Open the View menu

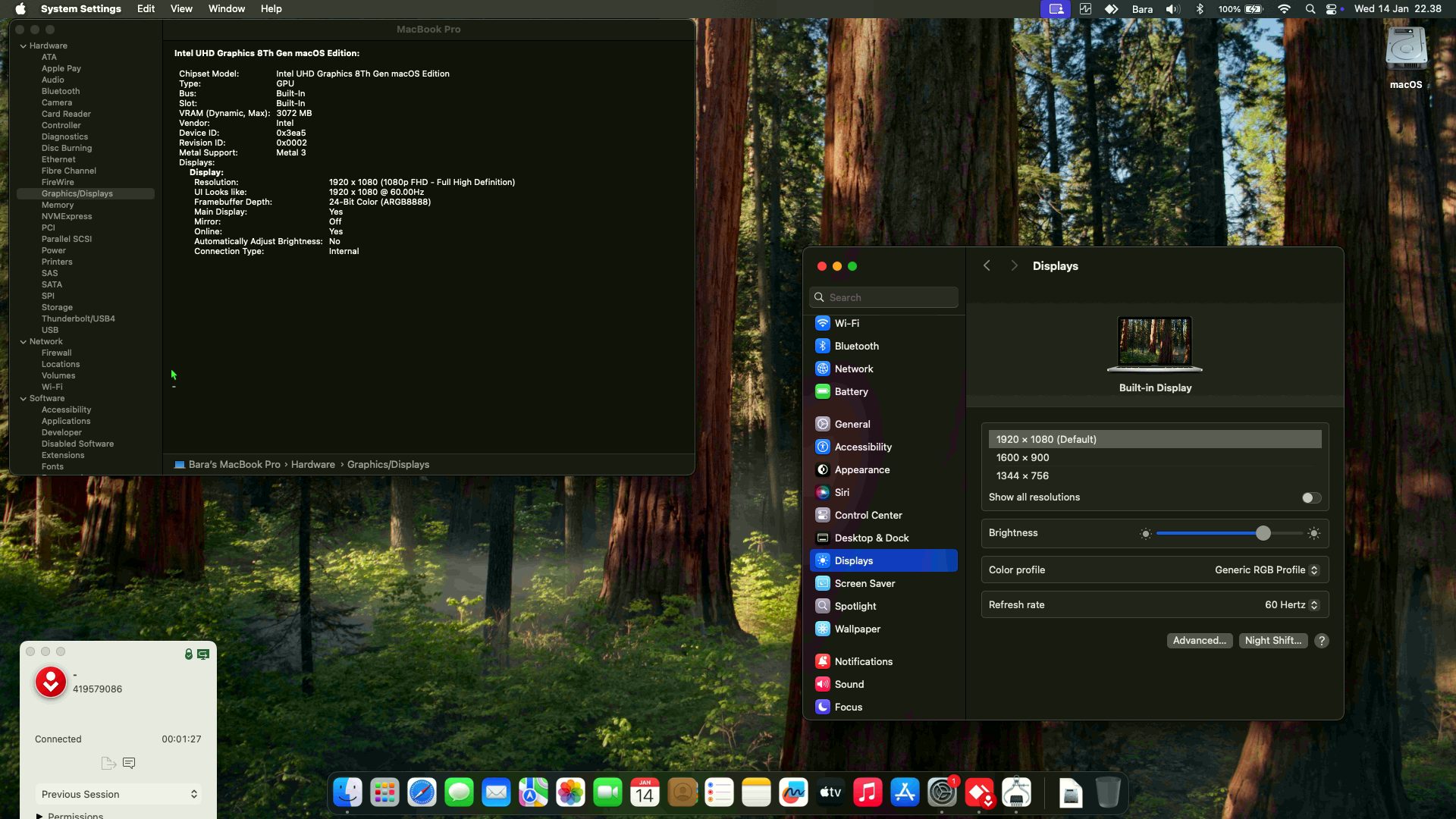[180, 9]
